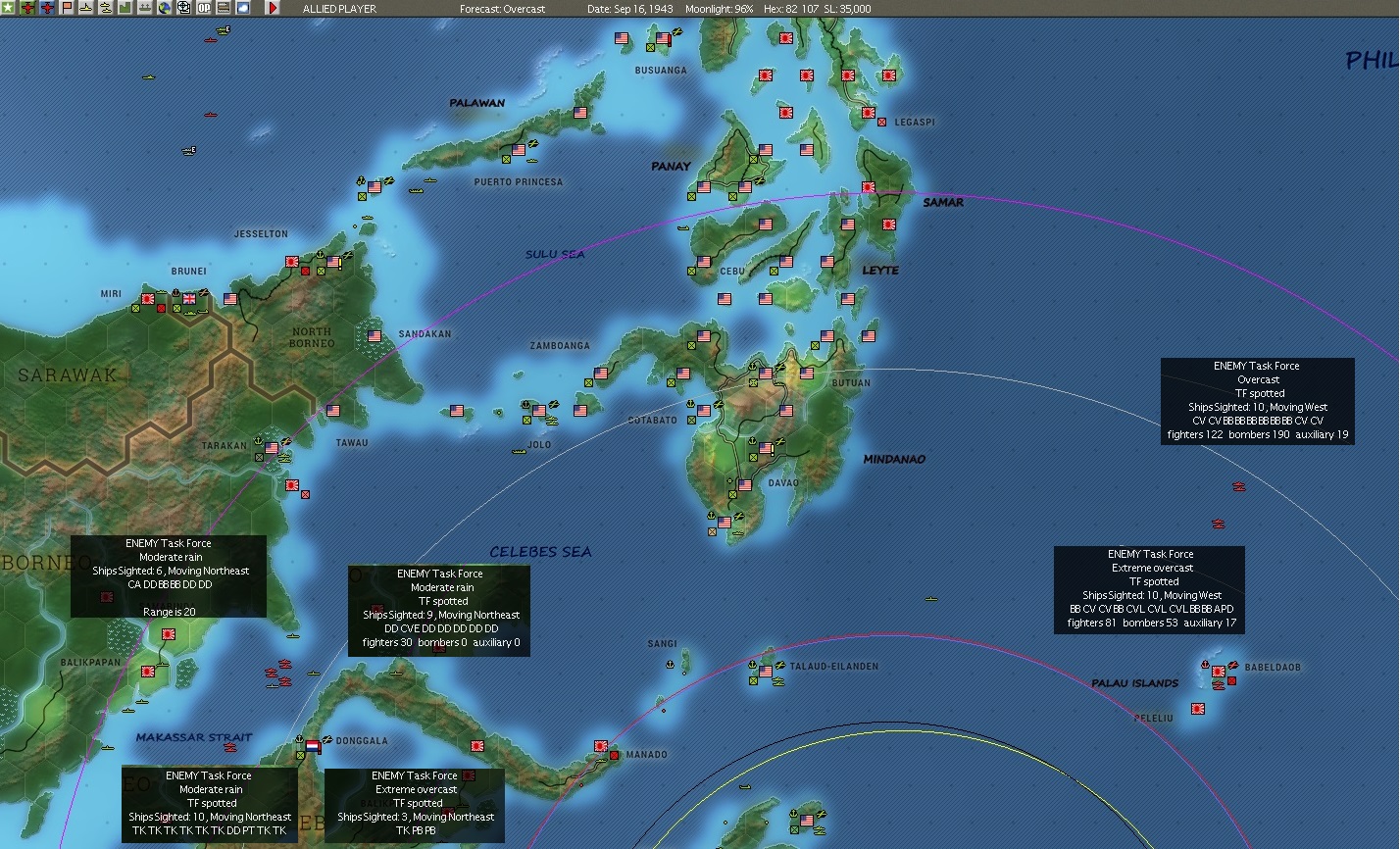The image size is (1400, 849).
Task: Select the British flag base at Brunei
Action: click(189, 298)
